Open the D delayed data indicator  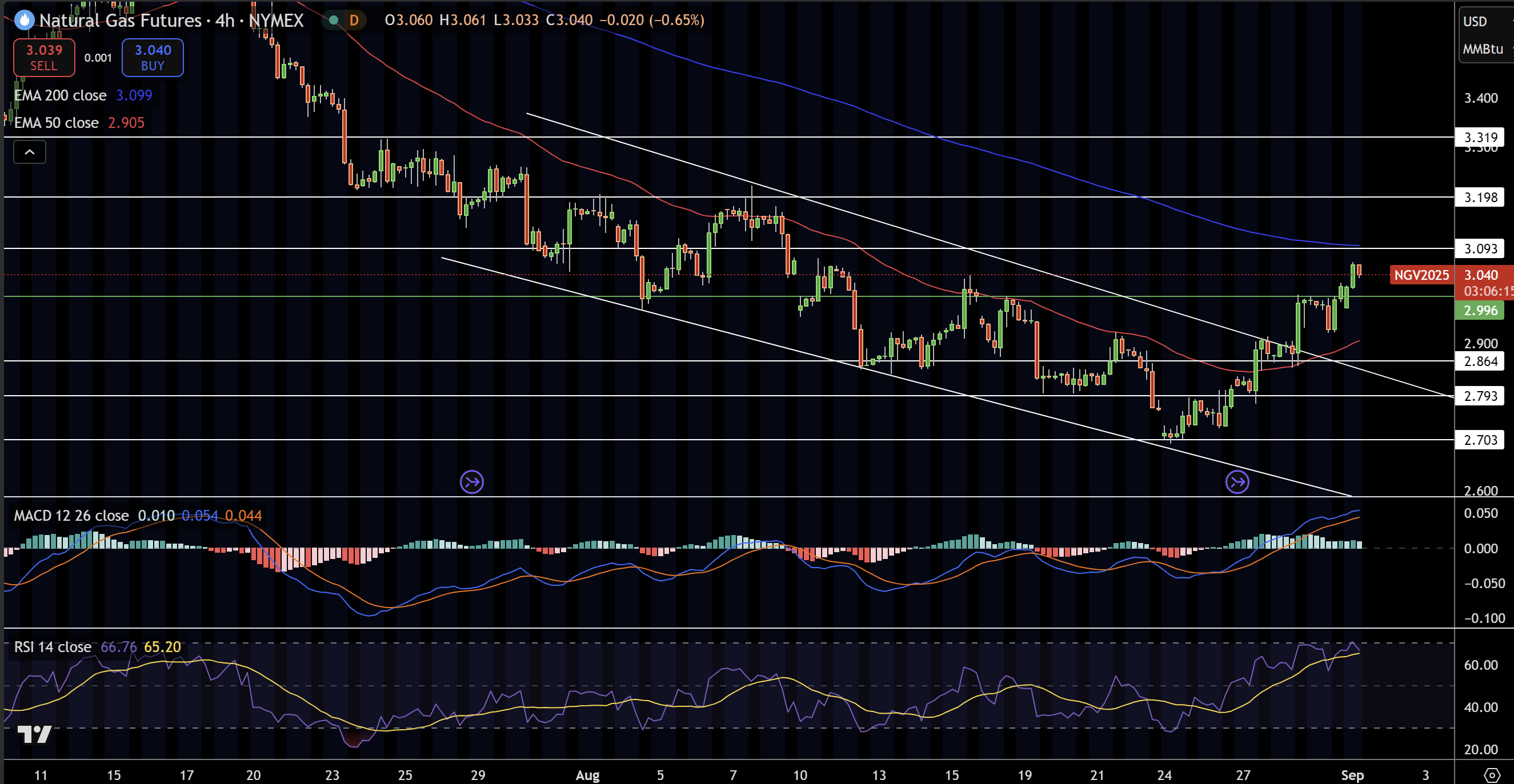point(354,21)
